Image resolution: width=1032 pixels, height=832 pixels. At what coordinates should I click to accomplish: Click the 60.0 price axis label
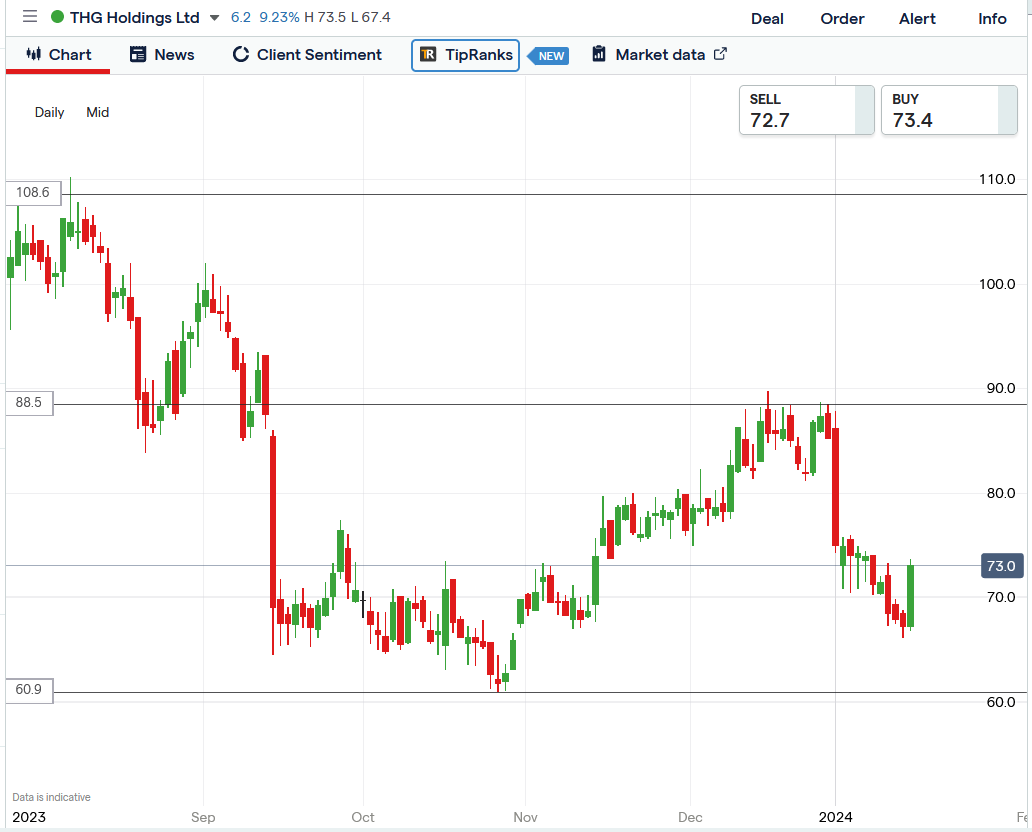click(x=1000, y=702)
